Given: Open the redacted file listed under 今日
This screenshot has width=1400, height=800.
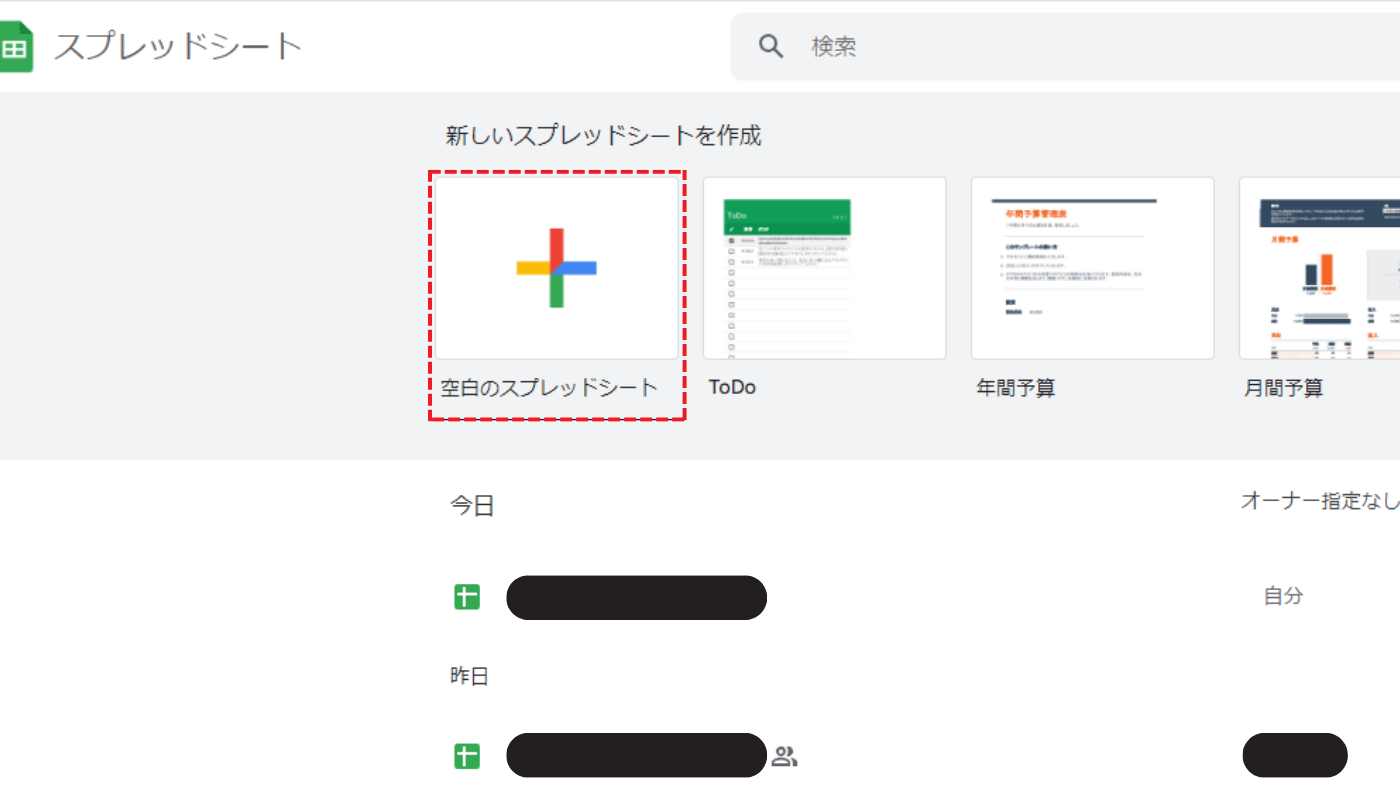Looking at the screenshot, I should [636, 597].
